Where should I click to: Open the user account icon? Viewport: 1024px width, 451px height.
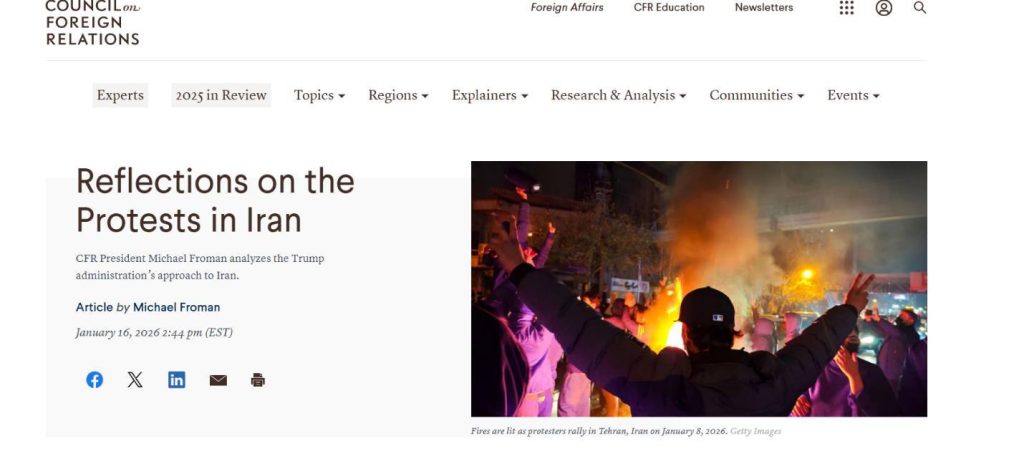(884, 8)
